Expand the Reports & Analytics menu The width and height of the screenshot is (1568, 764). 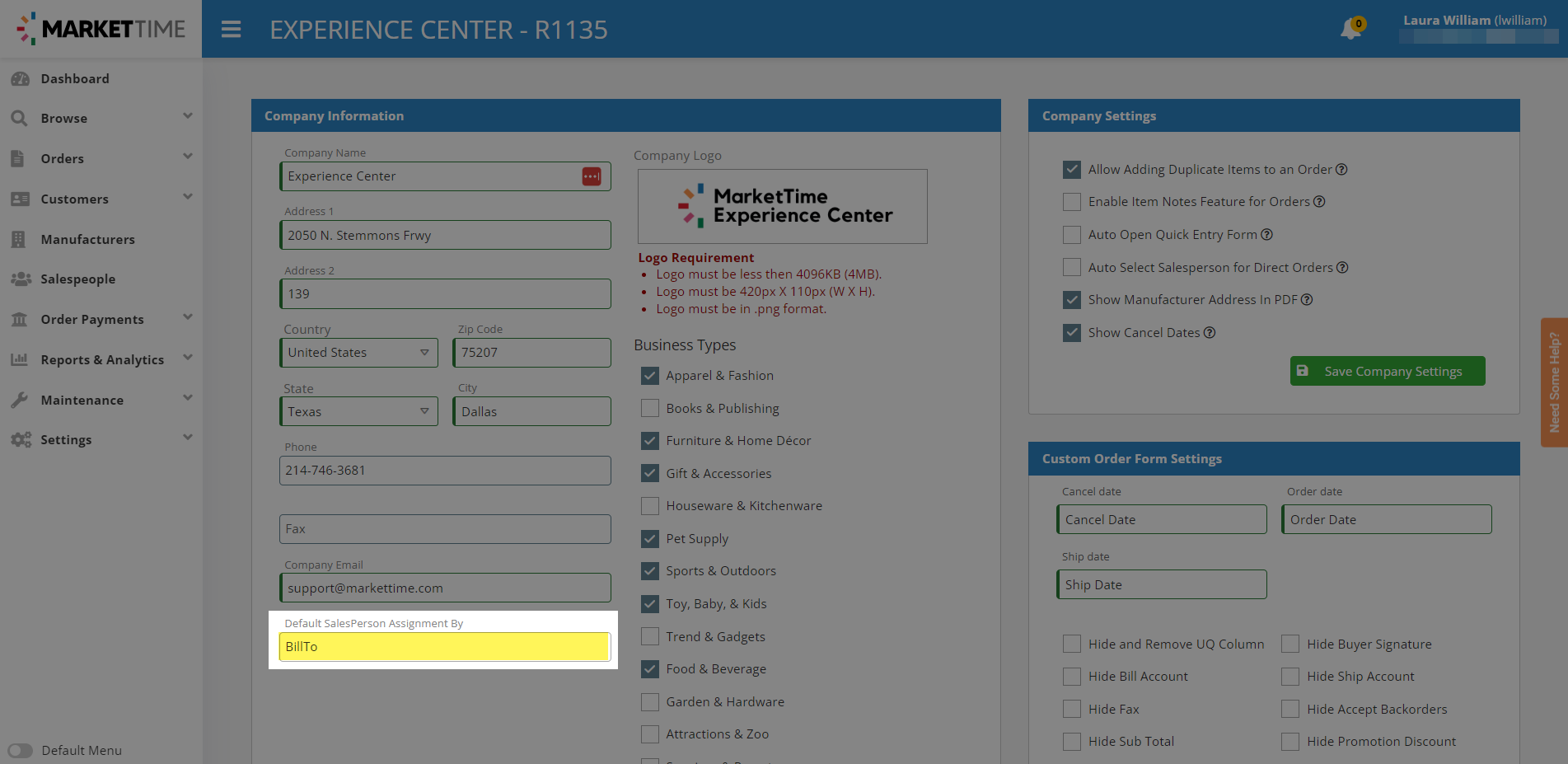[x=102, y=359]
